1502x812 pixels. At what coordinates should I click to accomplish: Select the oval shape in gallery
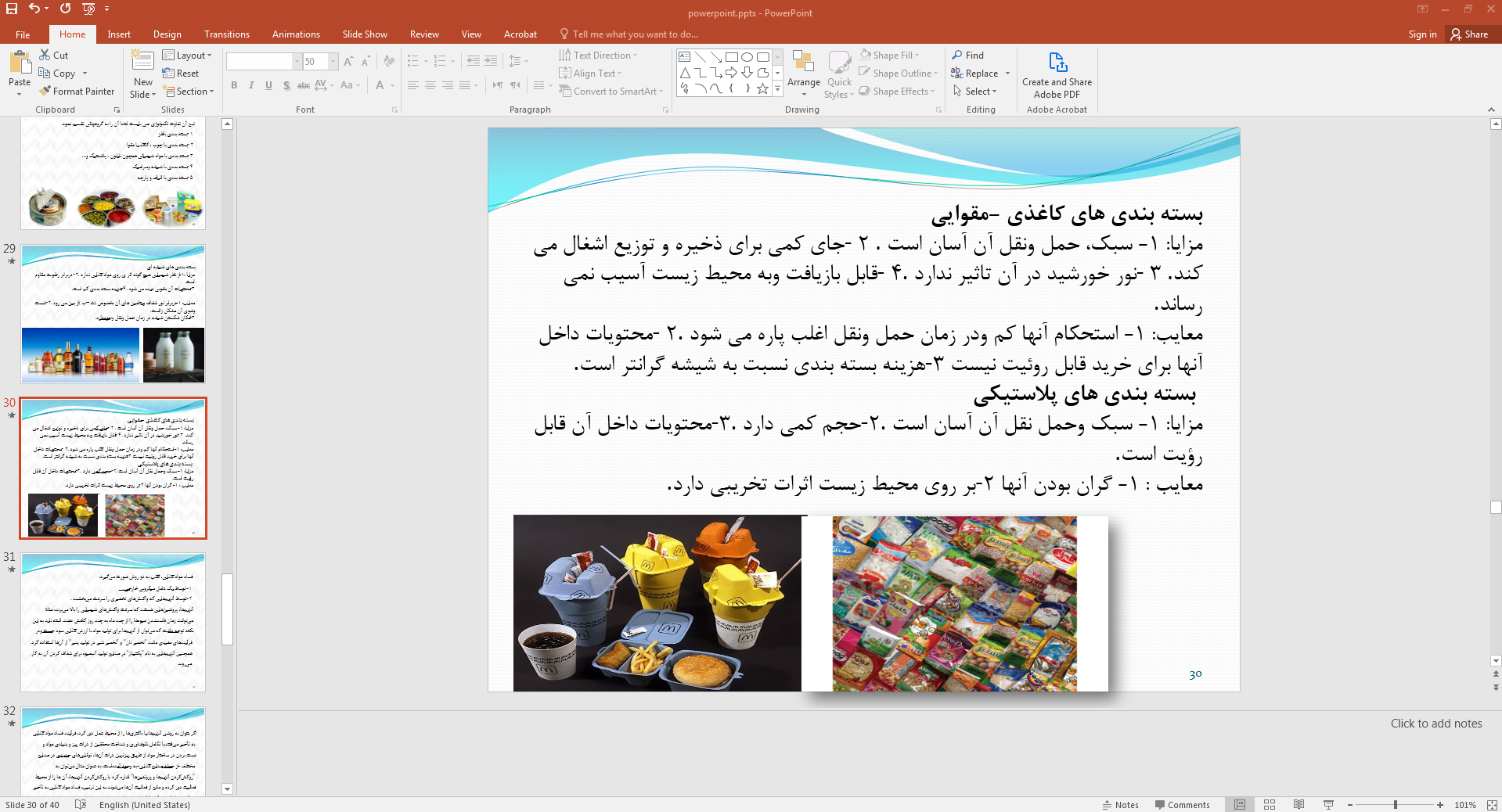[747, 57]
